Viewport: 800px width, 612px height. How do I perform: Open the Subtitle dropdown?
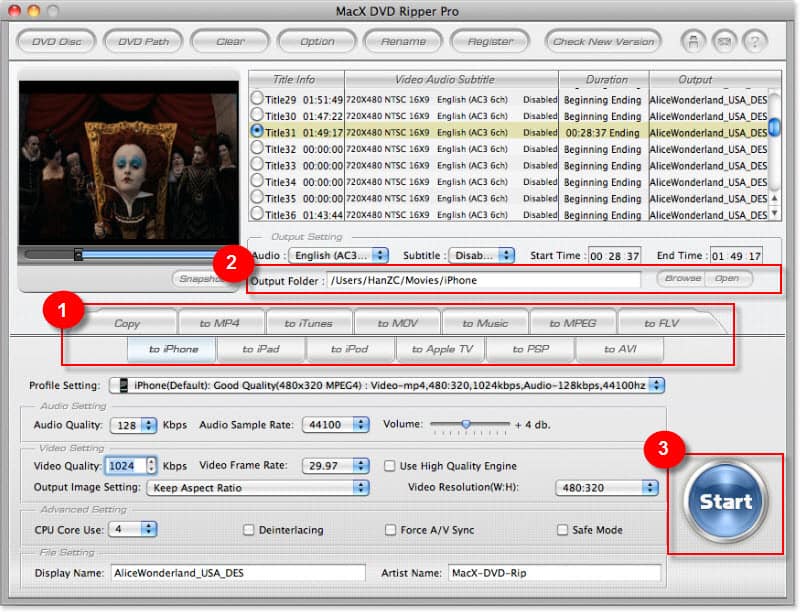482,255
